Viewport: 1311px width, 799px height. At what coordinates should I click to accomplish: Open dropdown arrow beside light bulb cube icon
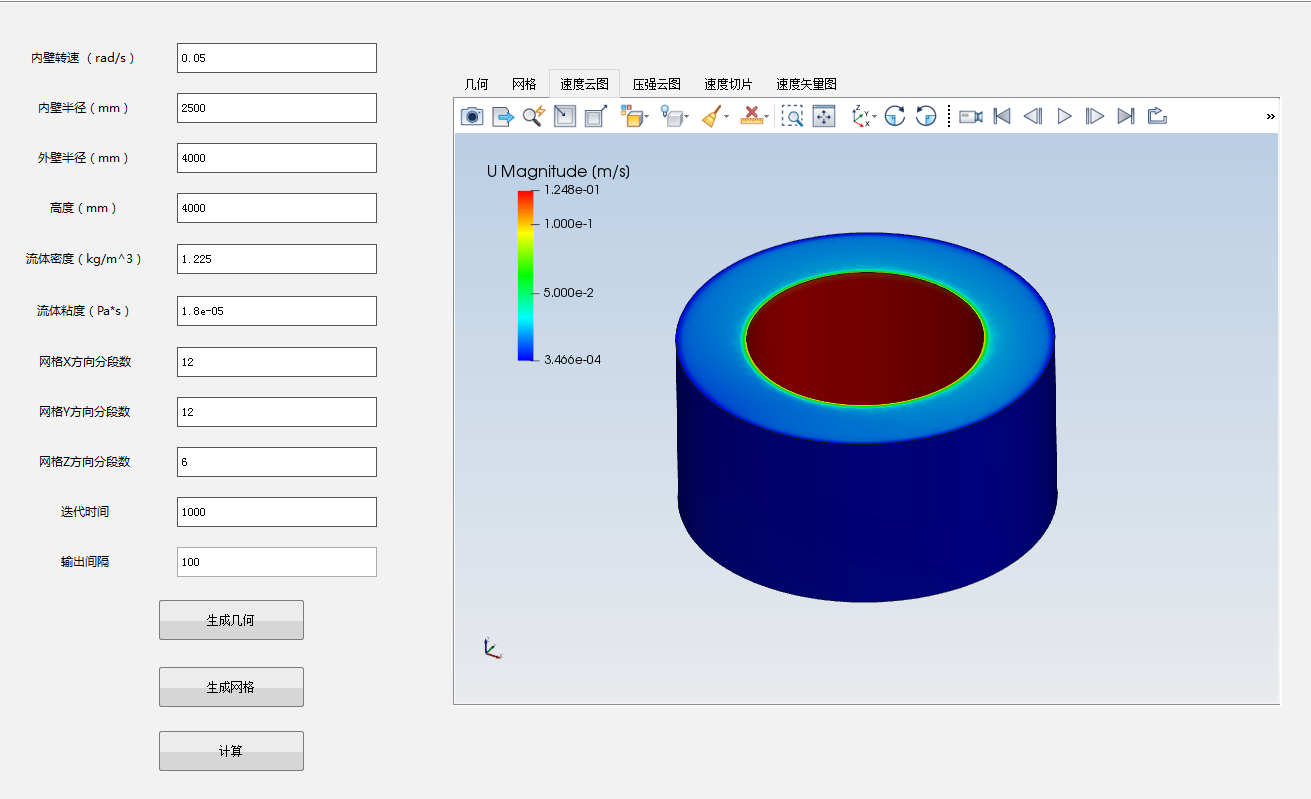pyautogui.click(x=687, y=118)
